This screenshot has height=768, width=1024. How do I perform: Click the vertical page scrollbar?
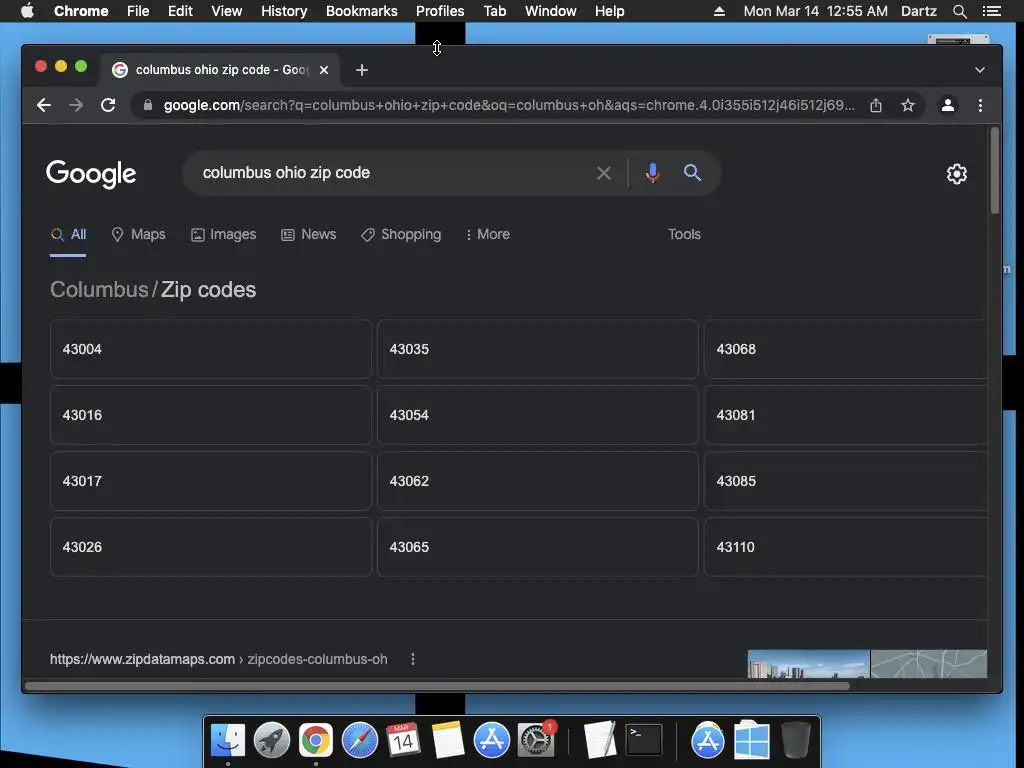coord(995,171)
